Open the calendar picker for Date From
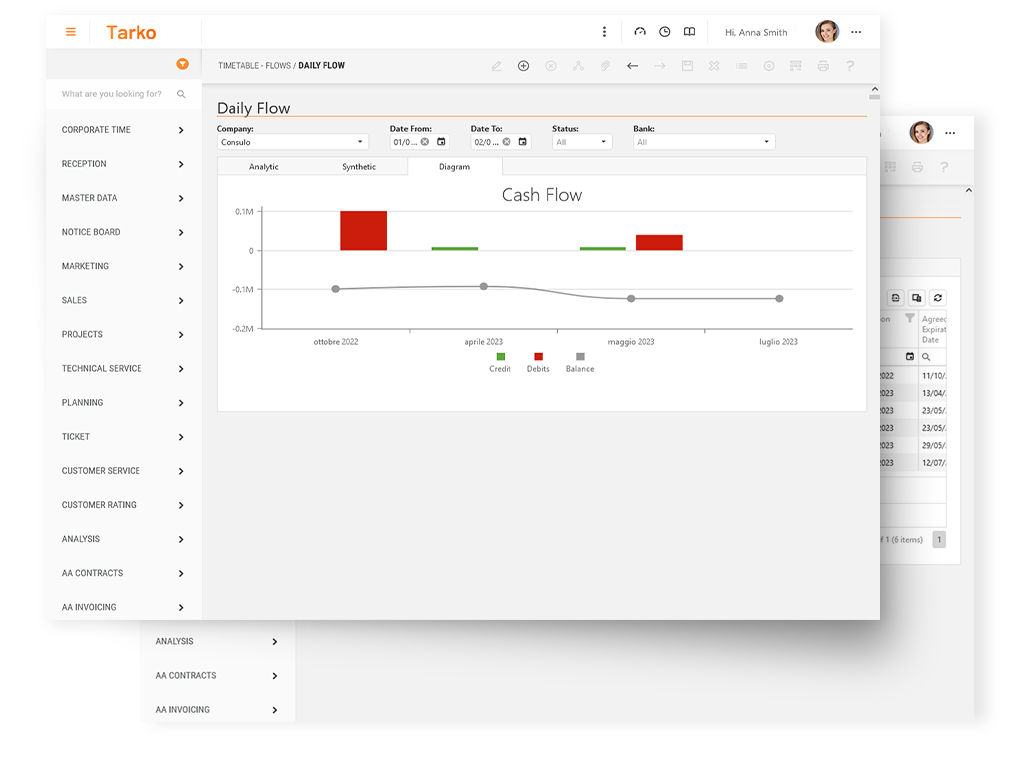 click(441, 142)
